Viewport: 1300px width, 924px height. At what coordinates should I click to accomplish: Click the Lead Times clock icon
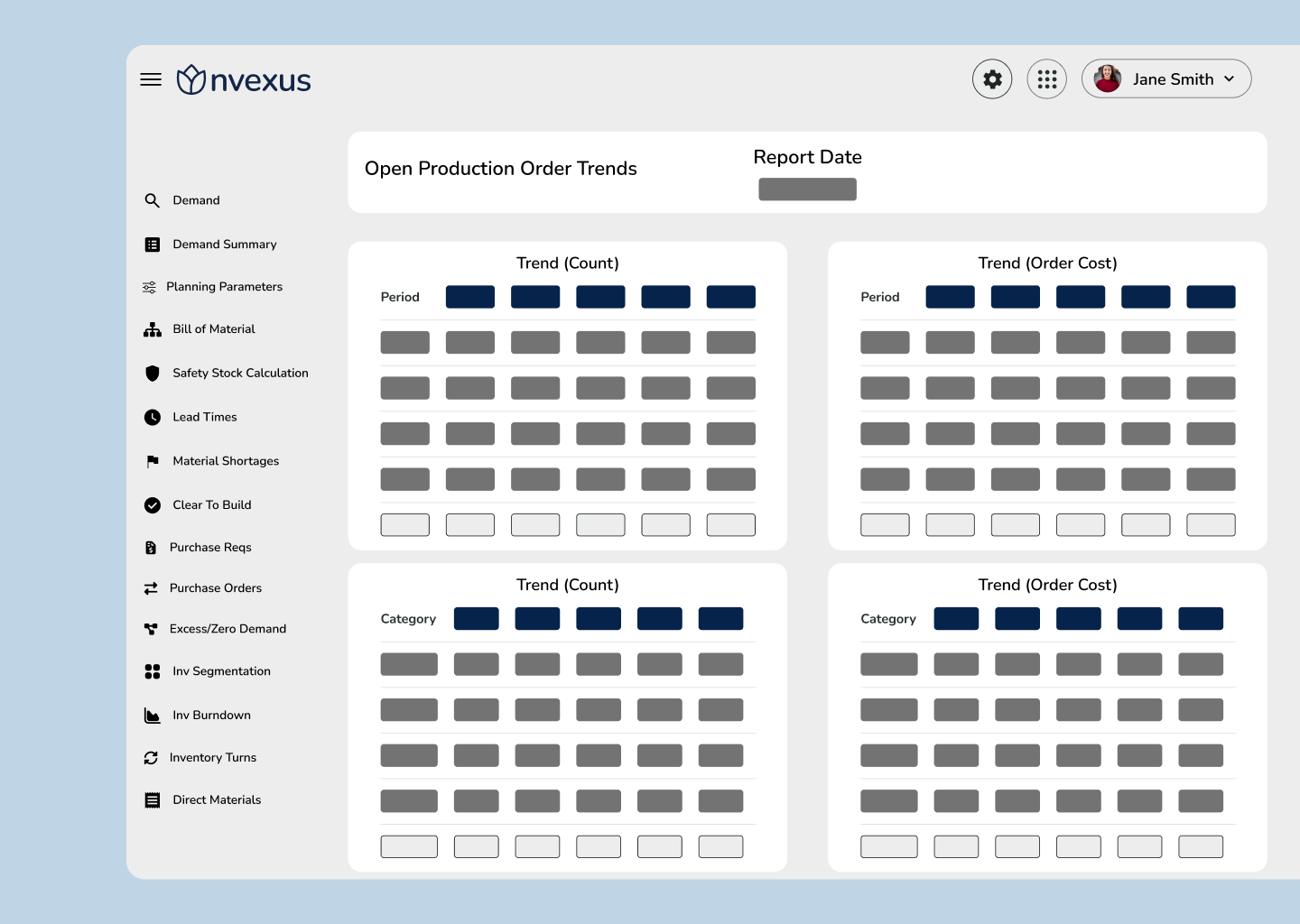click(153, 417)
